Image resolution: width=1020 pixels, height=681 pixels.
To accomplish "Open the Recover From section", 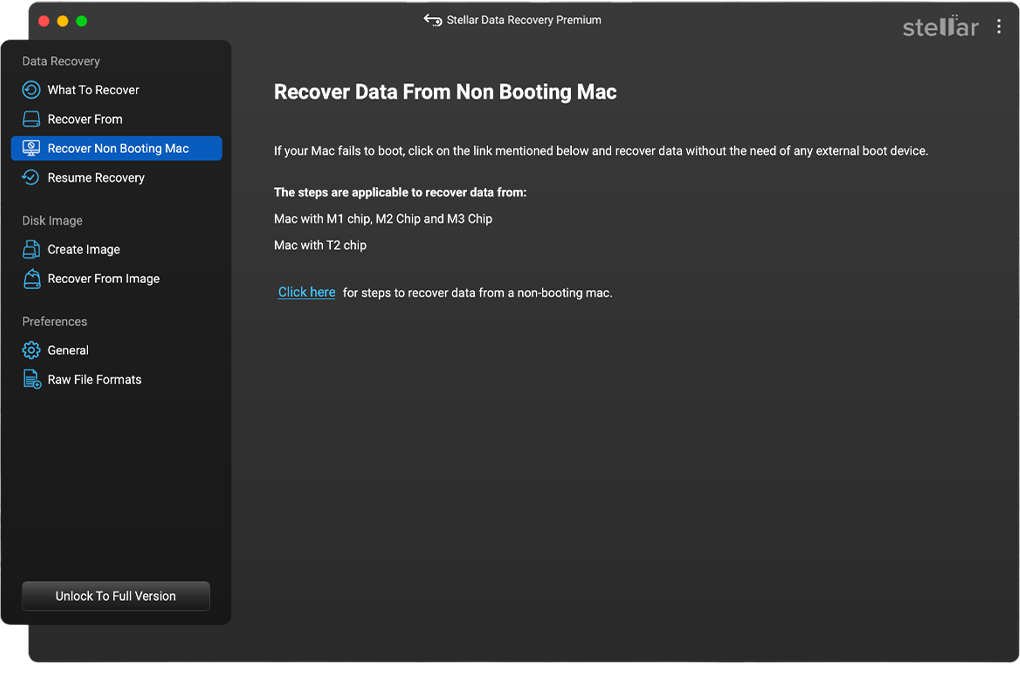I will tap(116, 119).
